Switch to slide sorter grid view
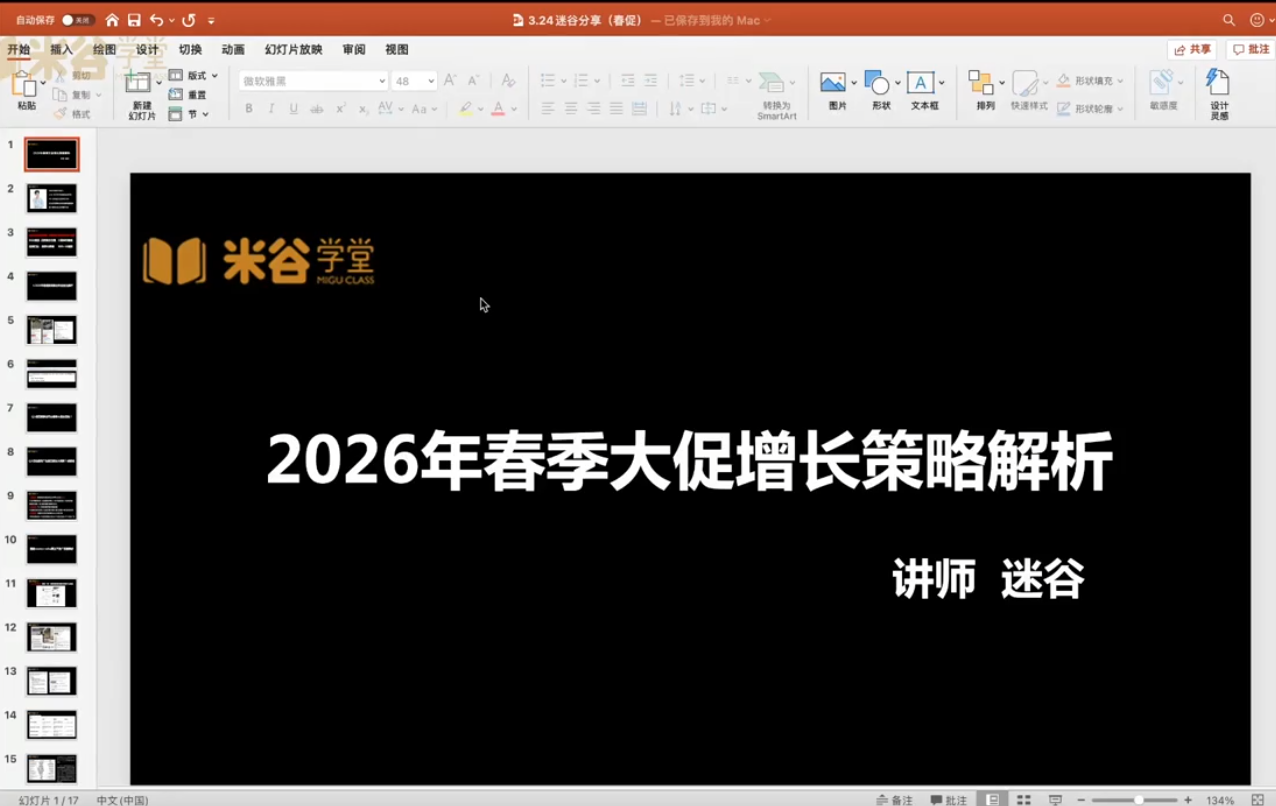The image size is (1276, 806). (x=1023, y=800)
